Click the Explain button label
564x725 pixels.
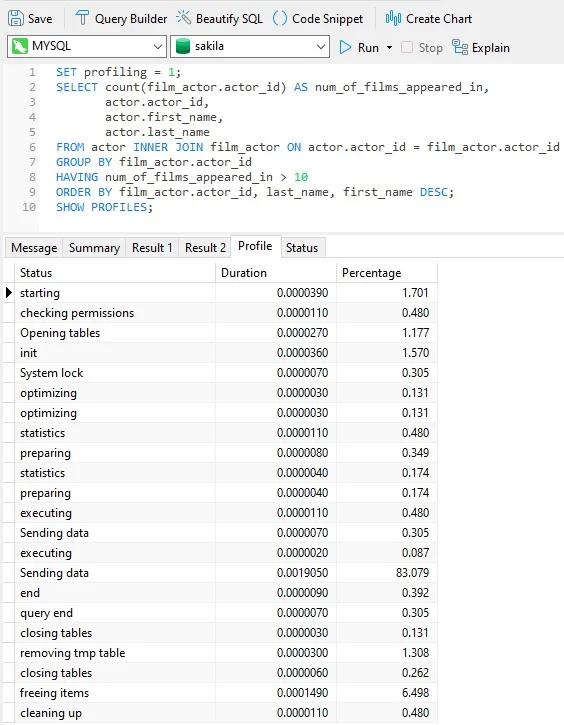click(491, 48)
